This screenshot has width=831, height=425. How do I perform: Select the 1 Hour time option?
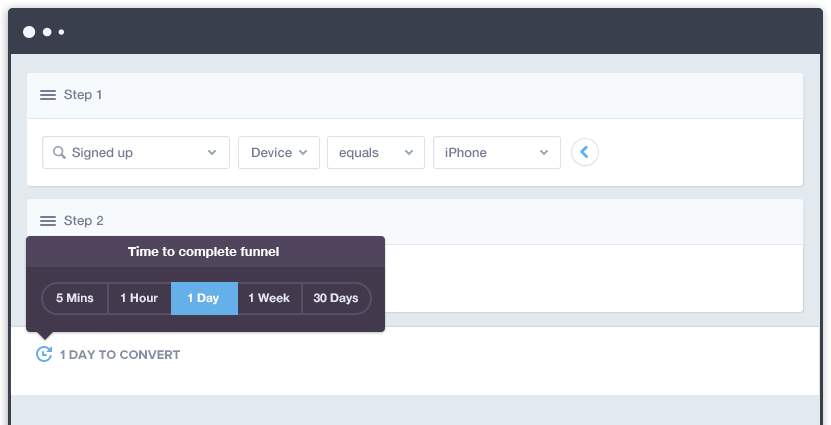tap(139, 298)
